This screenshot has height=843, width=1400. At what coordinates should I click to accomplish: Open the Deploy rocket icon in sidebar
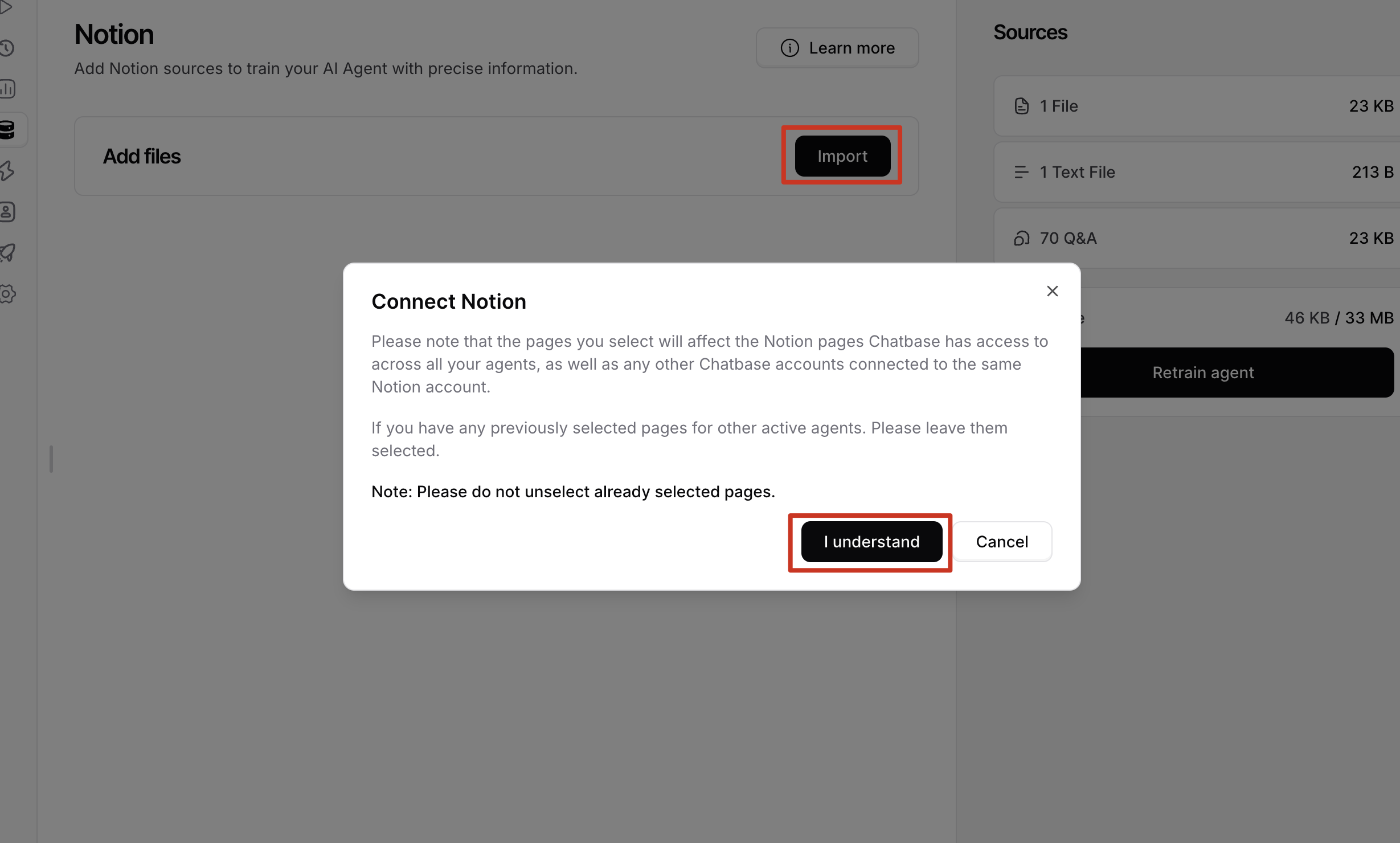[7, 253]
